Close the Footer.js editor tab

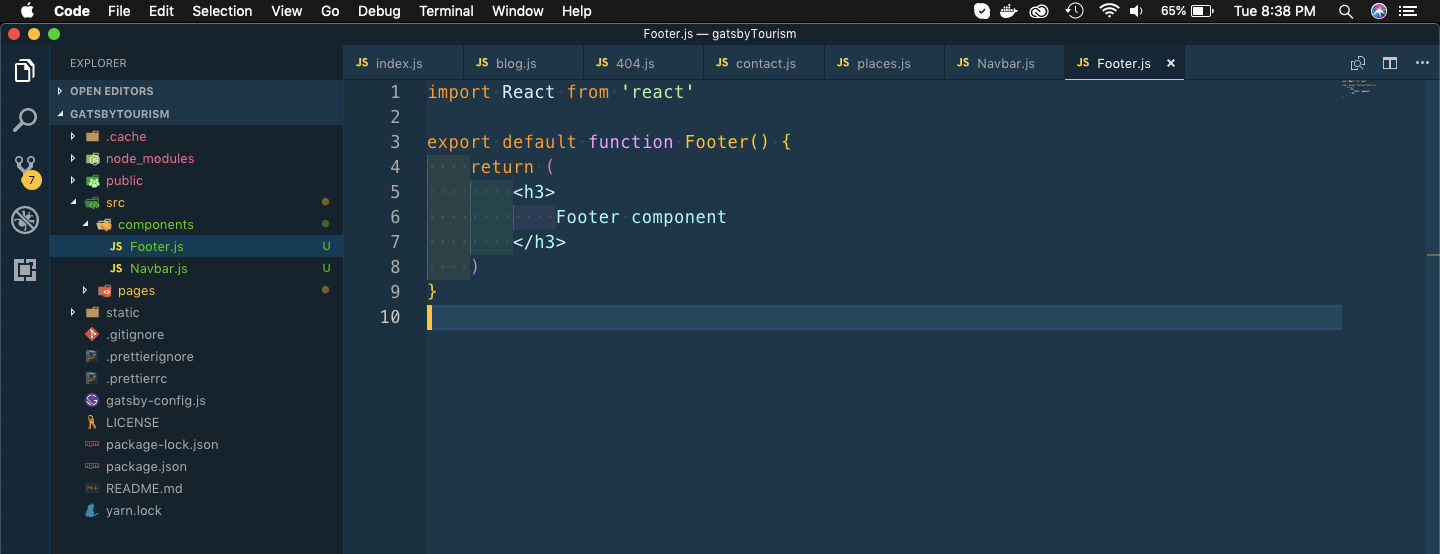point(1171,63)
